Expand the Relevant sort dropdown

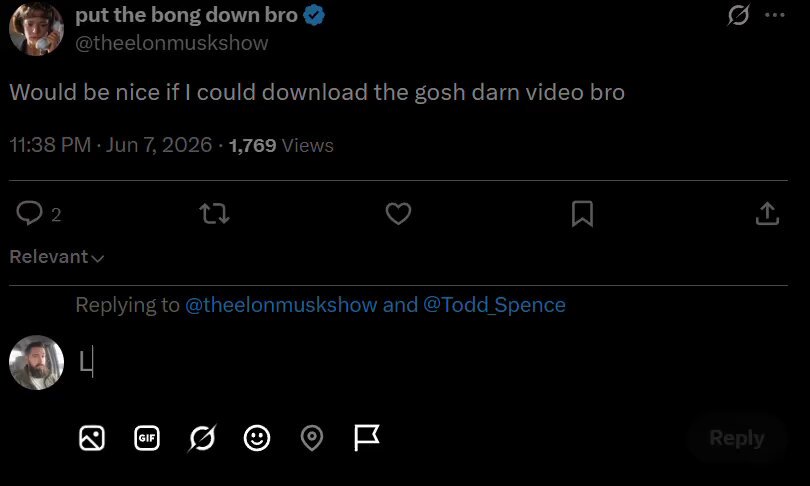[57, 257]
